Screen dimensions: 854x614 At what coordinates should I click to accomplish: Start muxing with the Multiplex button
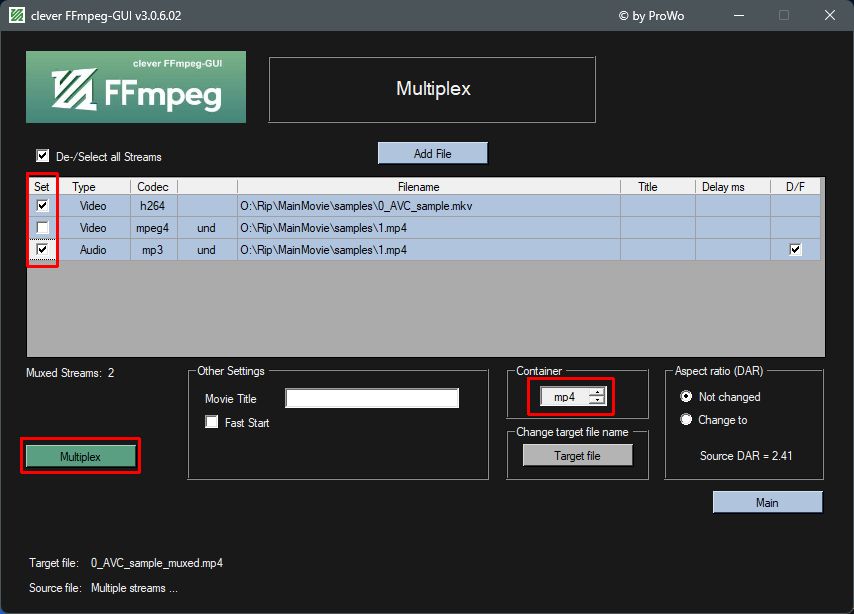pyautogui.click(x=81, y=457)
